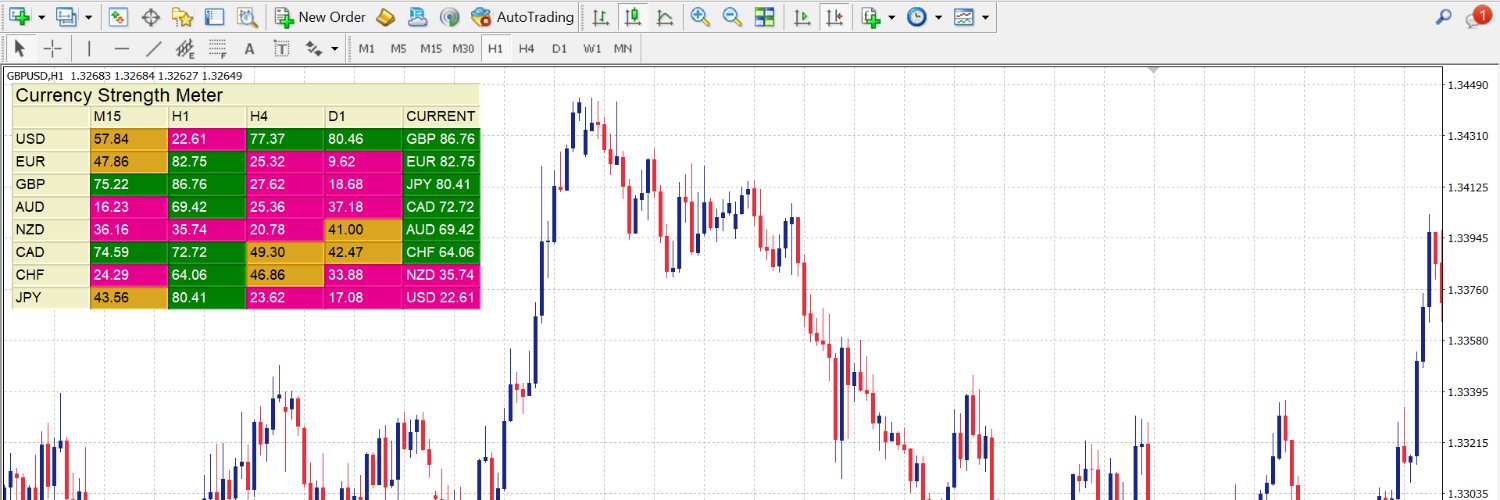Click the Indicators list icon

[871, 17]
